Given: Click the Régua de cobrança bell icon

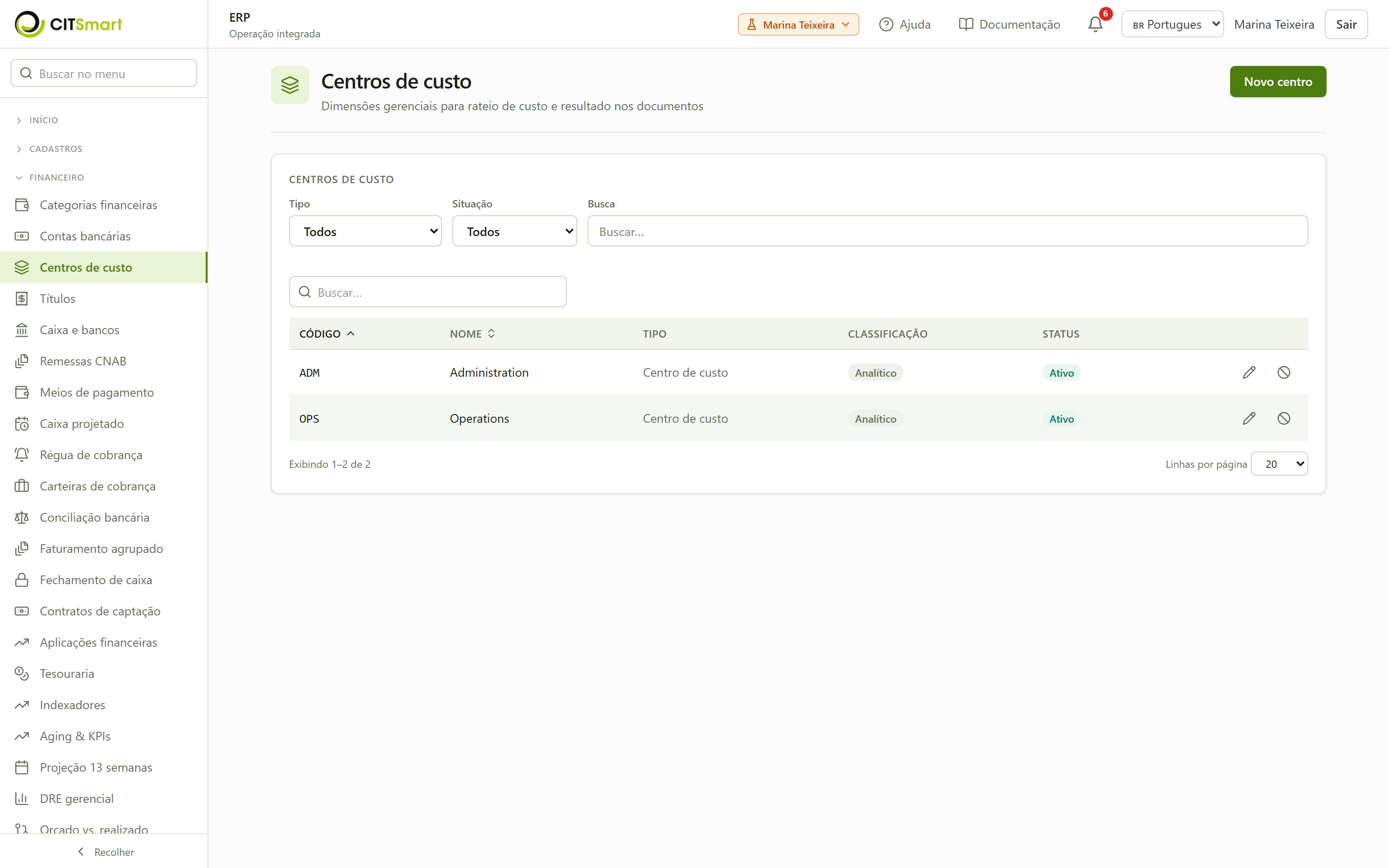Looking at the screenshot, I should (22, 455).
